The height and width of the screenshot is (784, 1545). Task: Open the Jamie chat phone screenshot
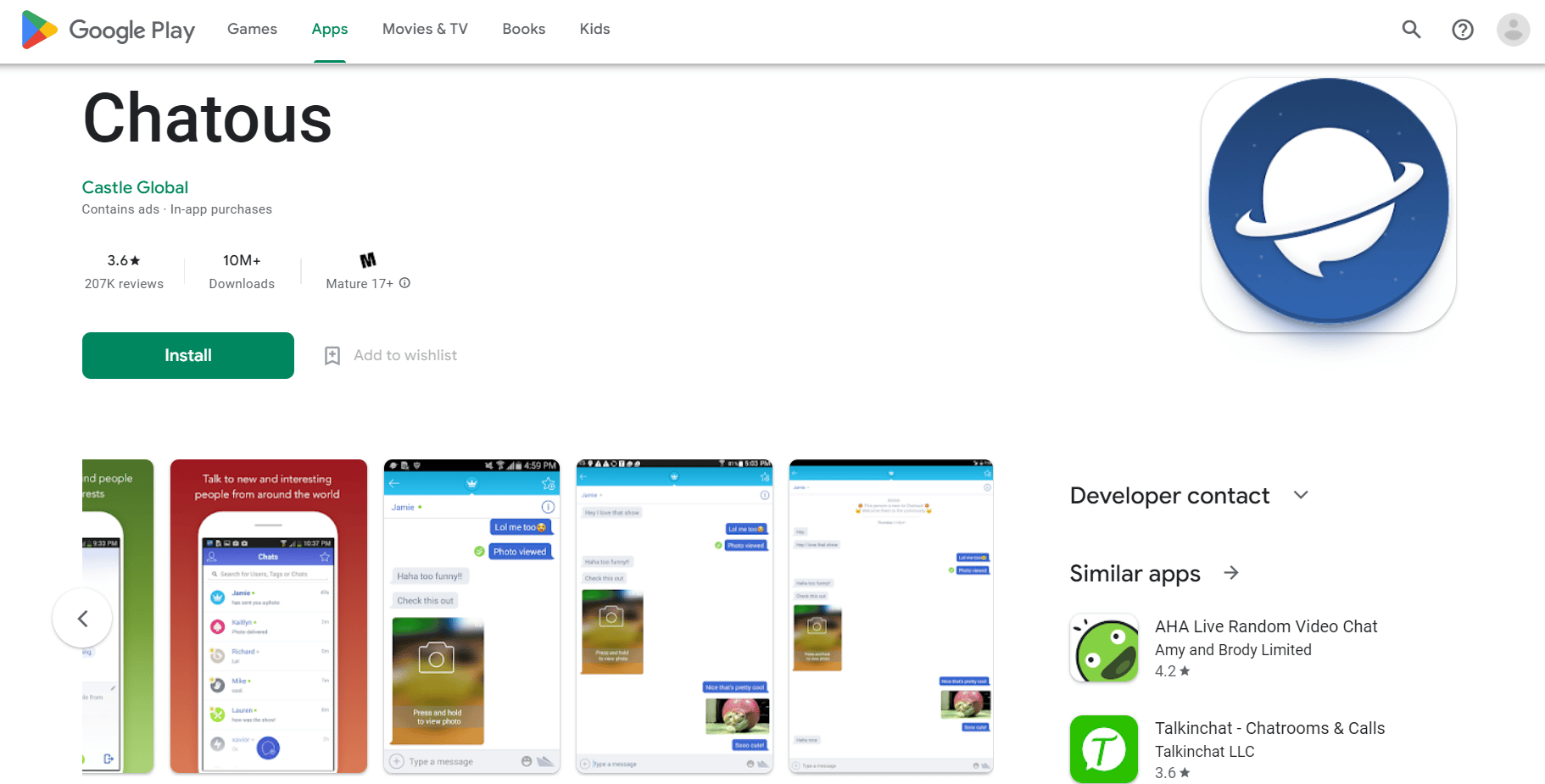pos(471,616)
